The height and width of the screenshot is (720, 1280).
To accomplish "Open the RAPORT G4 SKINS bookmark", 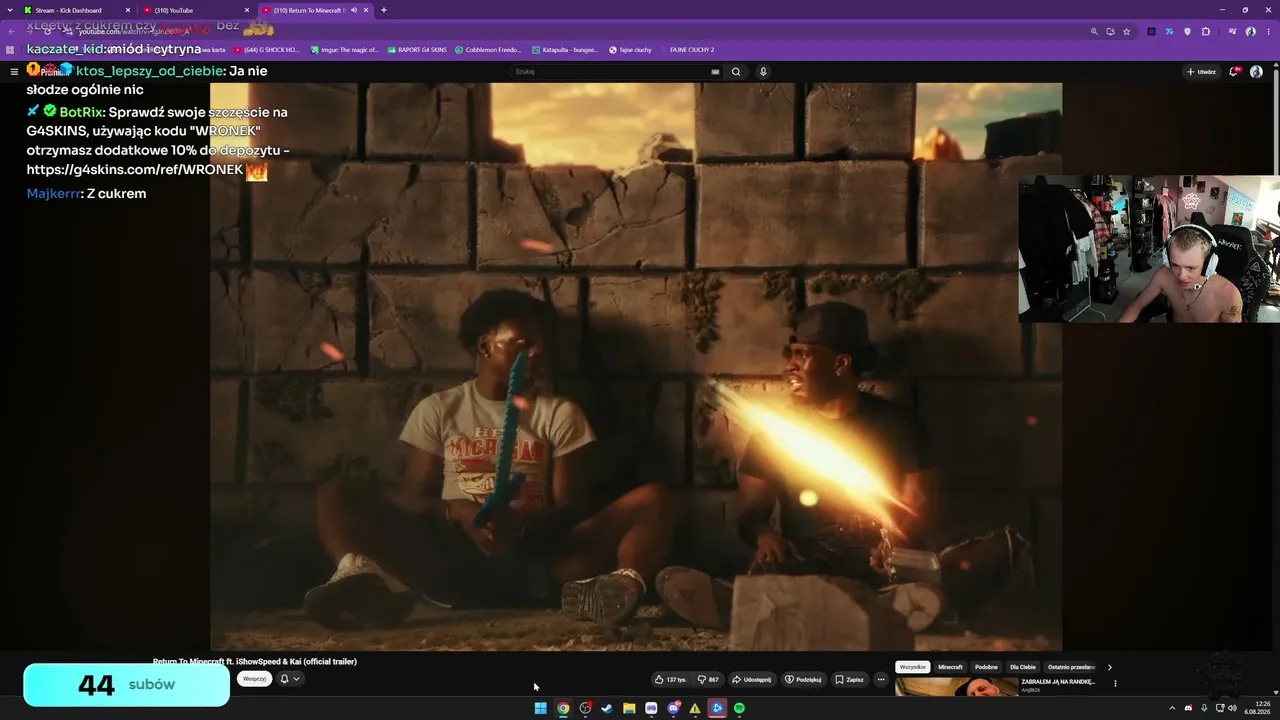I will pyautogui.click(x=417, y=49).
